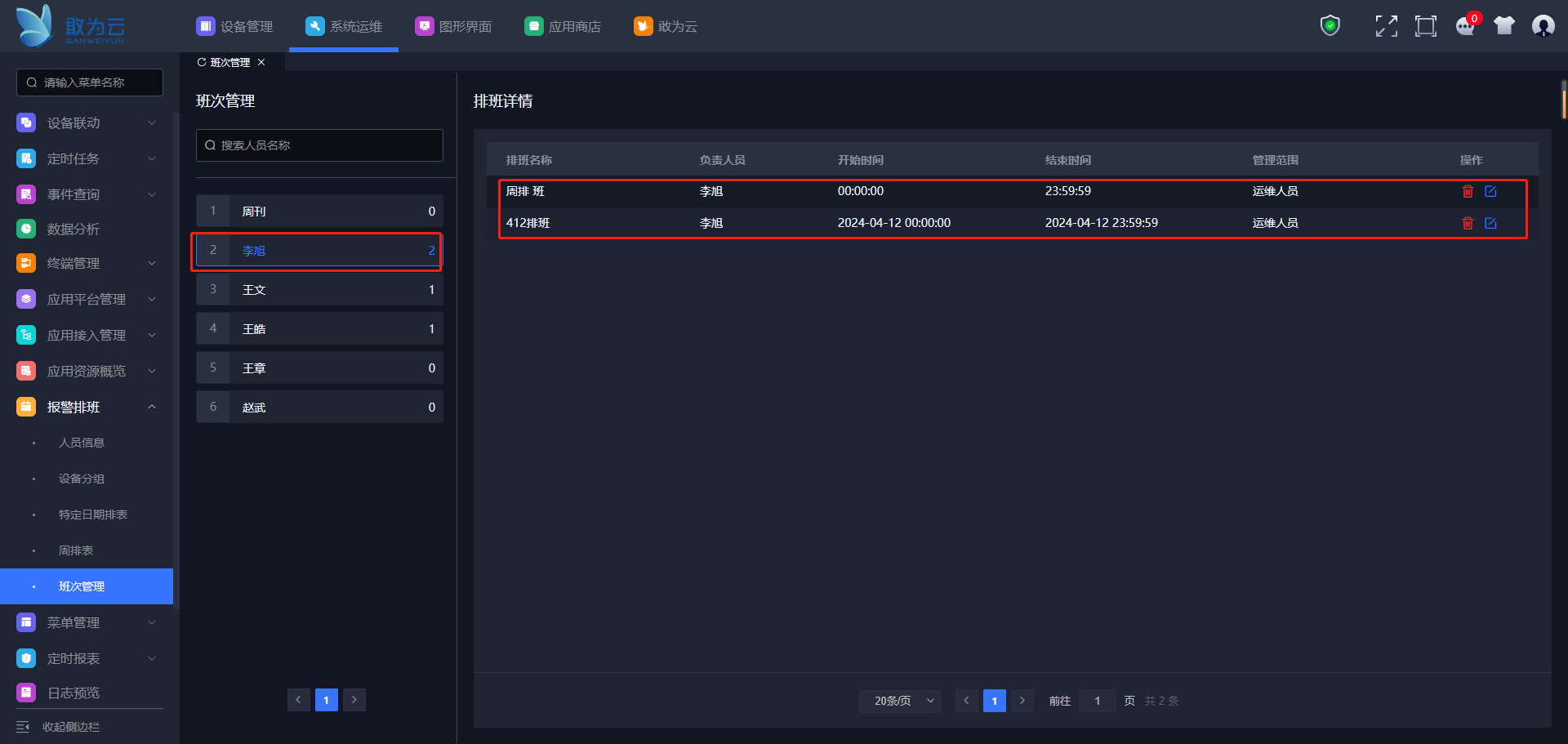The image size is (1568, 744).
Task: Click the security shield icon in header
Action: pyautogui.click(x=1330, y=26)
